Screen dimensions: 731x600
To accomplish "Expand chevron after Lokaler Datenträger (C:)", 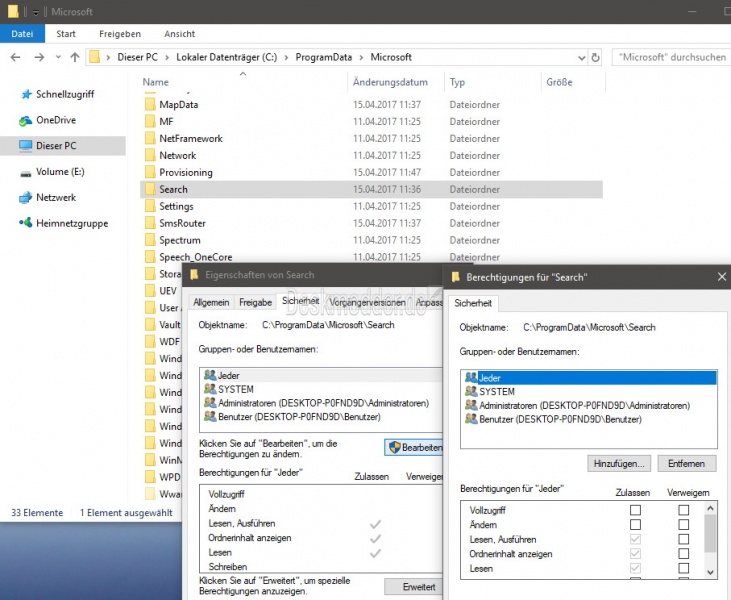I will (286, 57).
